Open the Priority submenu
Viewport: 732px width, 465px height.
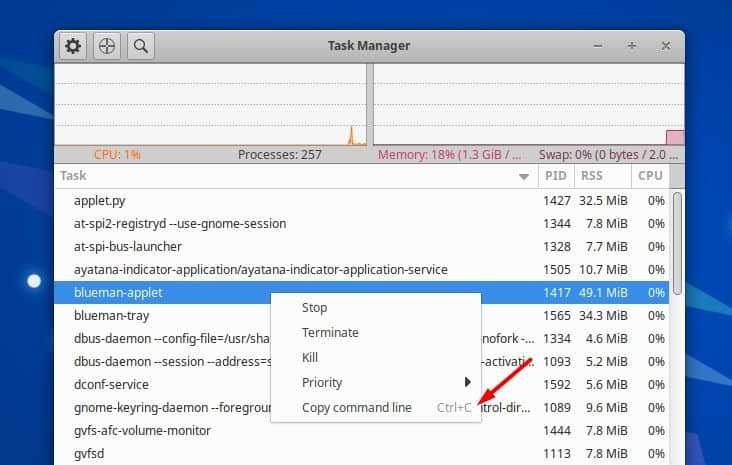click(376, 382)
